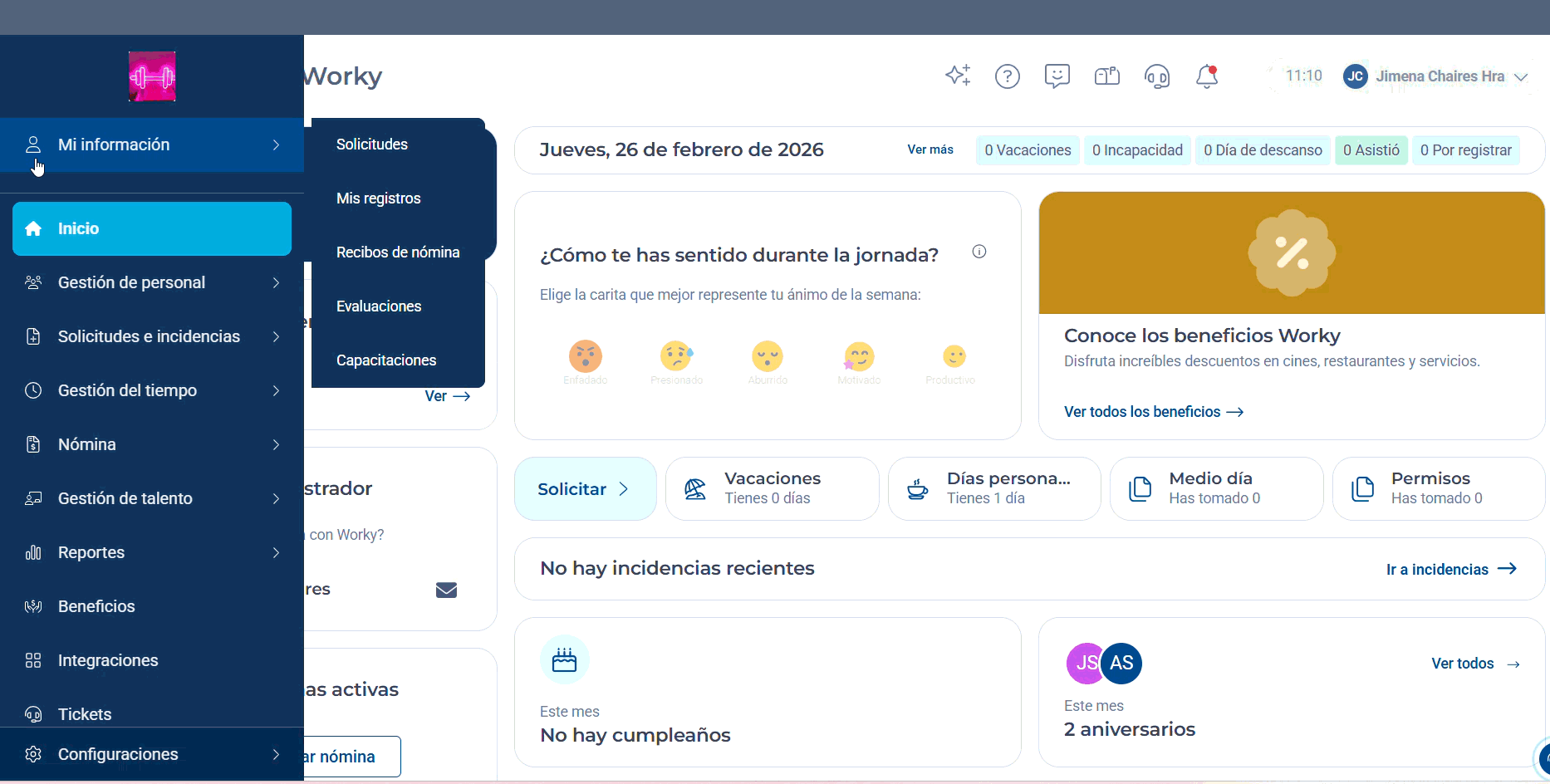Open Evaluaciones in the submenu
This screenshot has height=784, width=1550.
379,306
